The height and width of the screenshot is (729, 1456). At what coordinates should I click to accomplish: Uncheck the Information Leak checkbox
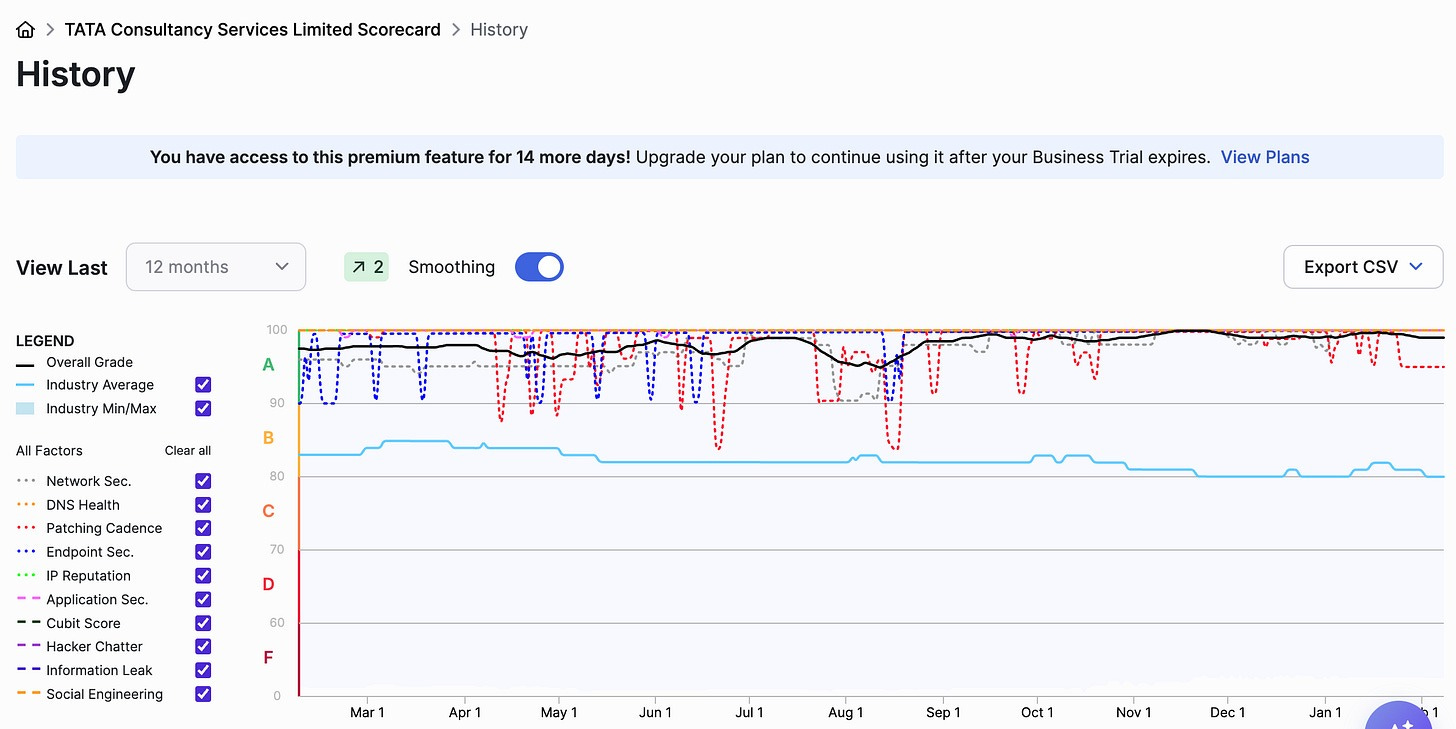coord(203,670)
